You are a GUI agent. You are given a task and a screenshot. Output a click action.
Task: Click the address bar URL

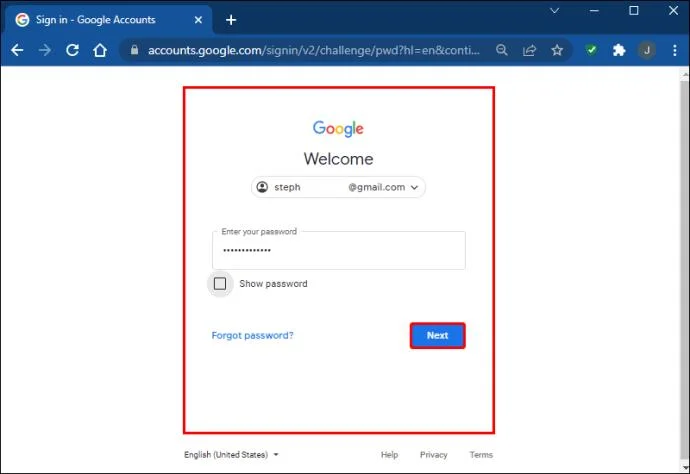pyautogui.click(x=313, y=51)
